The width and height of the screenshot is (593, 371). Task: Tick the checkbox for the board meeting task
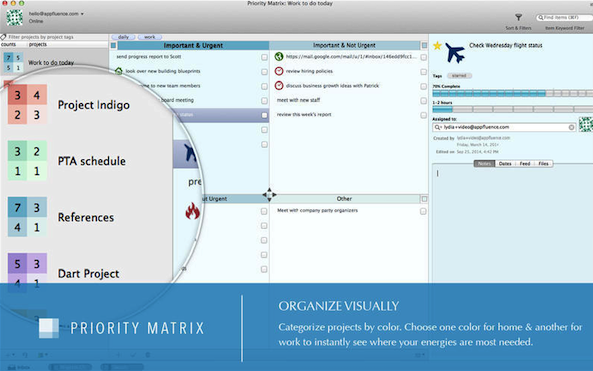[x=264, y=101]
